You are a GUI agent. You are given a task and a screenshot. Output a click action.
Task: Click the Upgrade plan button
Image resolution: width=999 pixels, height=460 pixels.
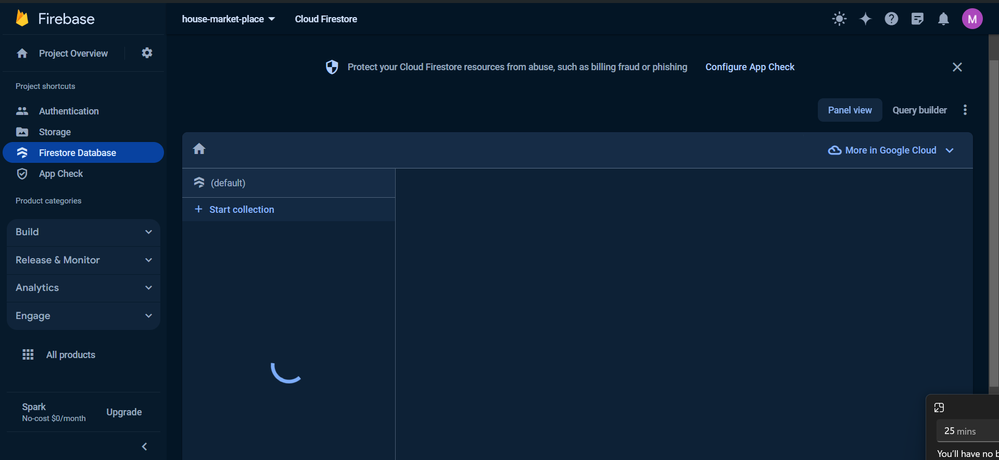tap(124, 412)
